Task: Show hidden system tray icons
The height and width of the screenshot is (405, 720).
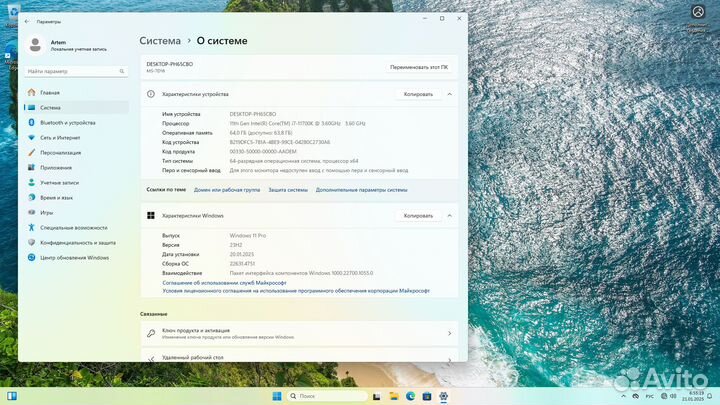Action: coord(623,396)
